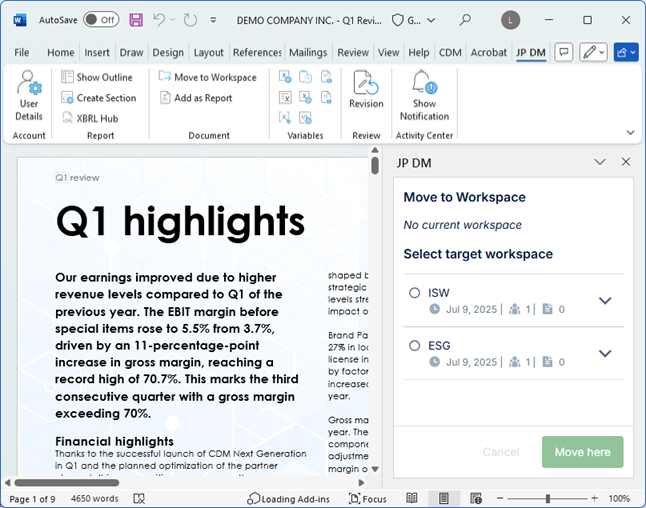
Task: Close the JP DM task pane
Action: (626, 162)
